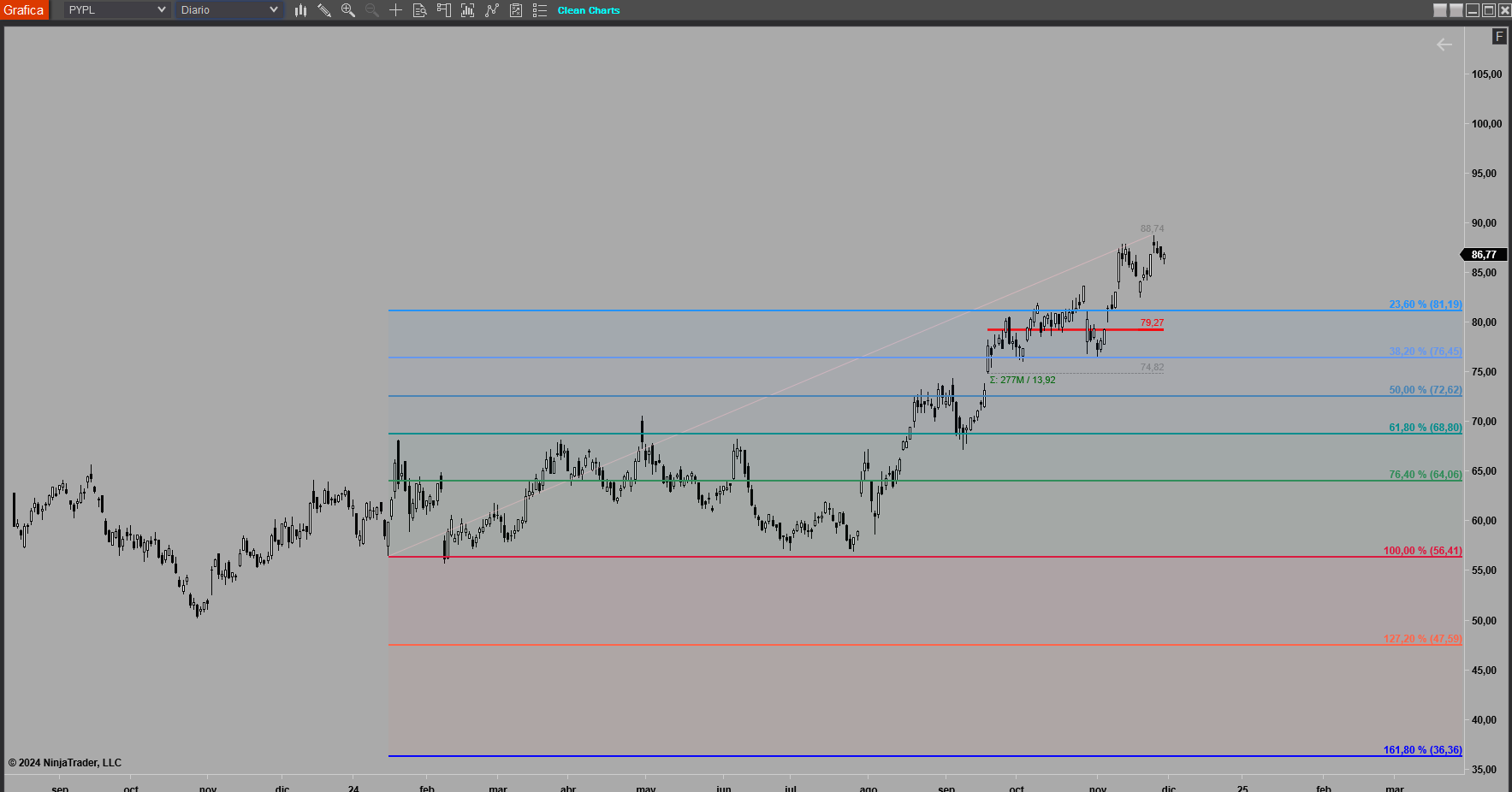This screenshot has height=792, width=1512.
Task: Click the 95,00 price axis label
Action: click(x=1484, y=174)
